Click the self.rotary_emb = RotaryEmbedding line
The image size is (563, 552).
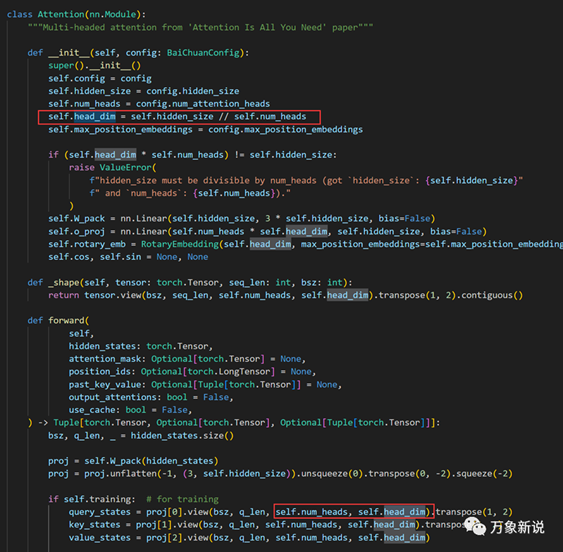[x=306, y=244]
